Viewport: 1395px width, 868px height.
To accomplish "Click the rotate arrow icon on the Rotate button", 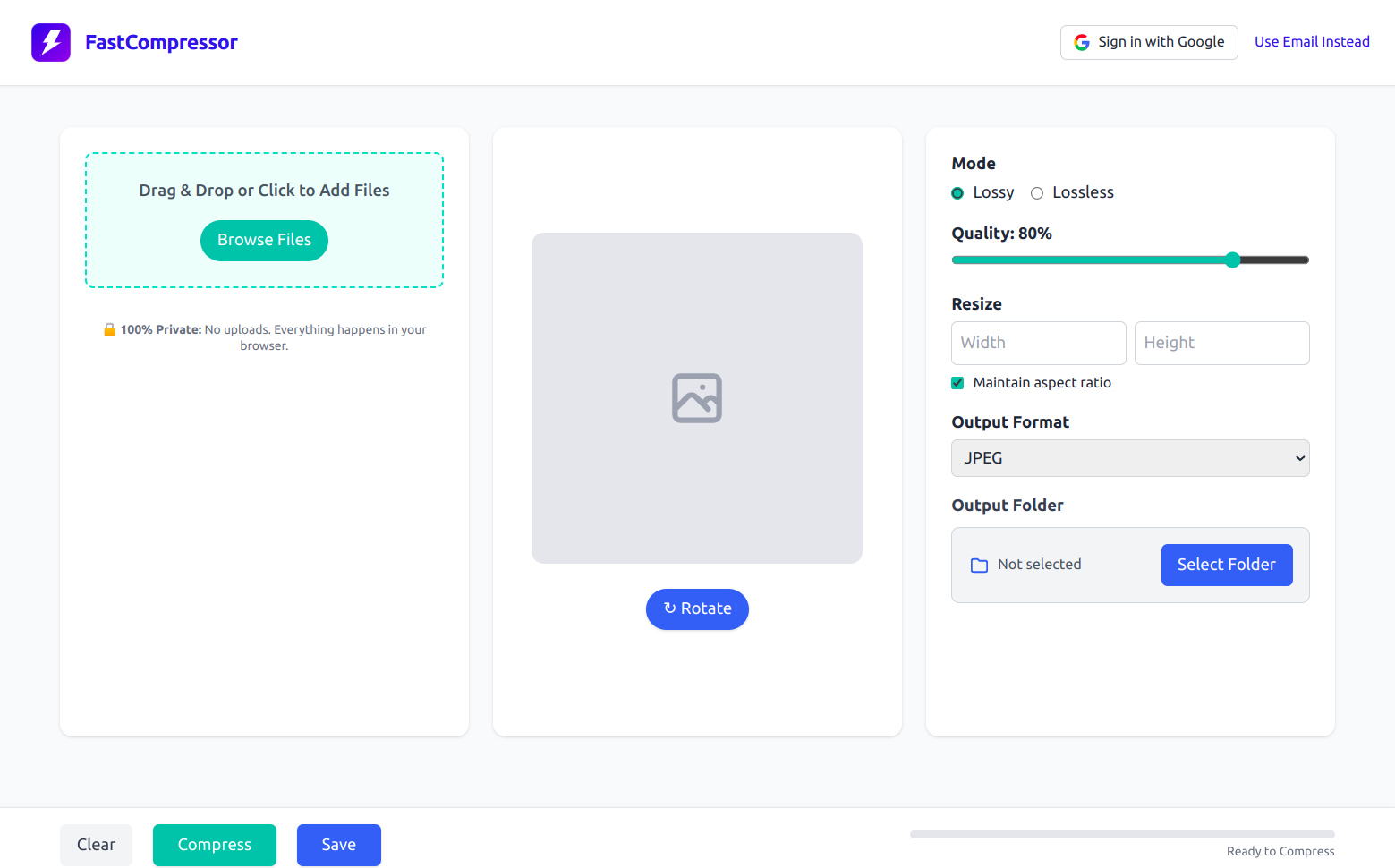I will 670,608.
